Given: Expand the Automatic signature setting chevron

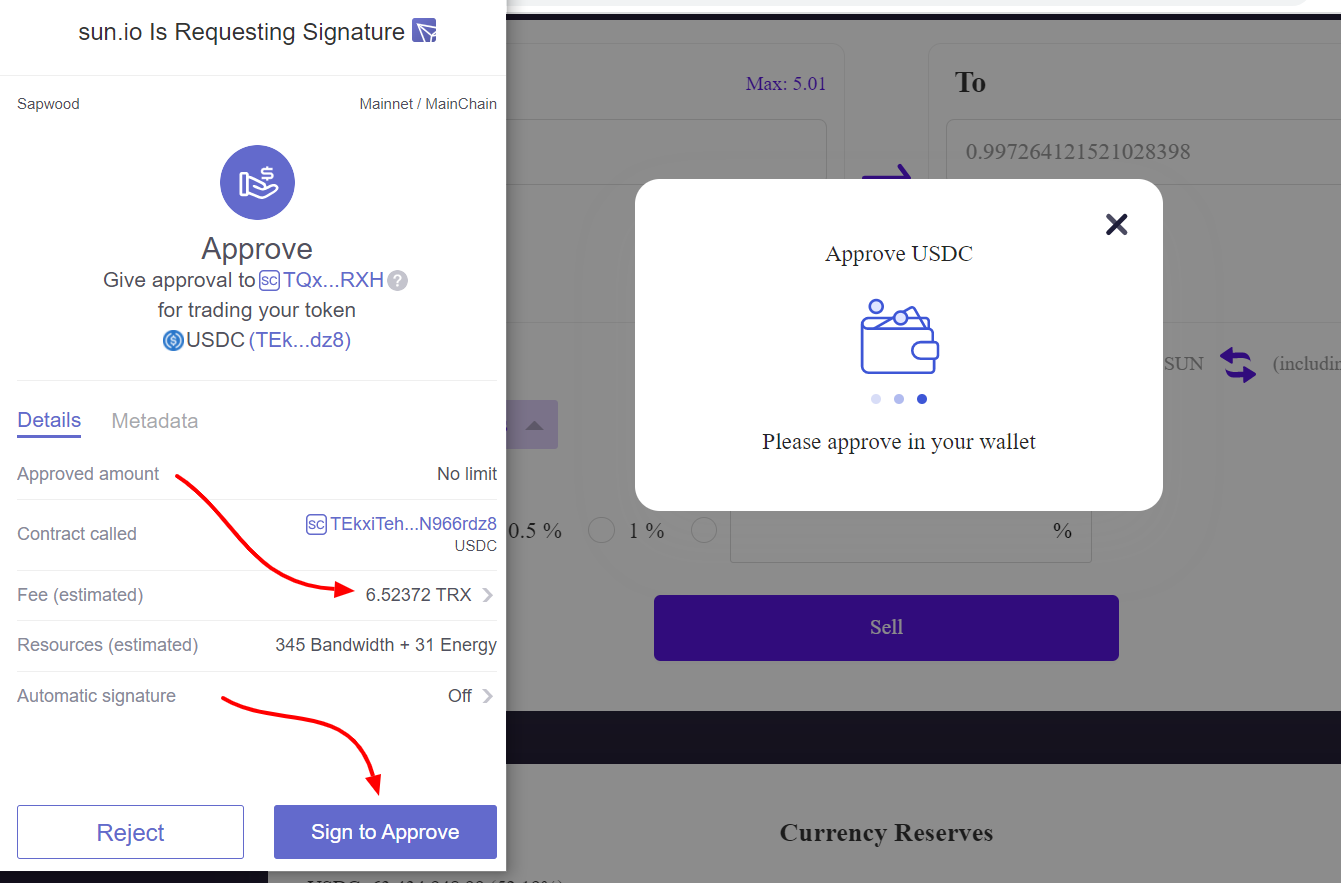Looking at the screenshot, I should 488,696.
